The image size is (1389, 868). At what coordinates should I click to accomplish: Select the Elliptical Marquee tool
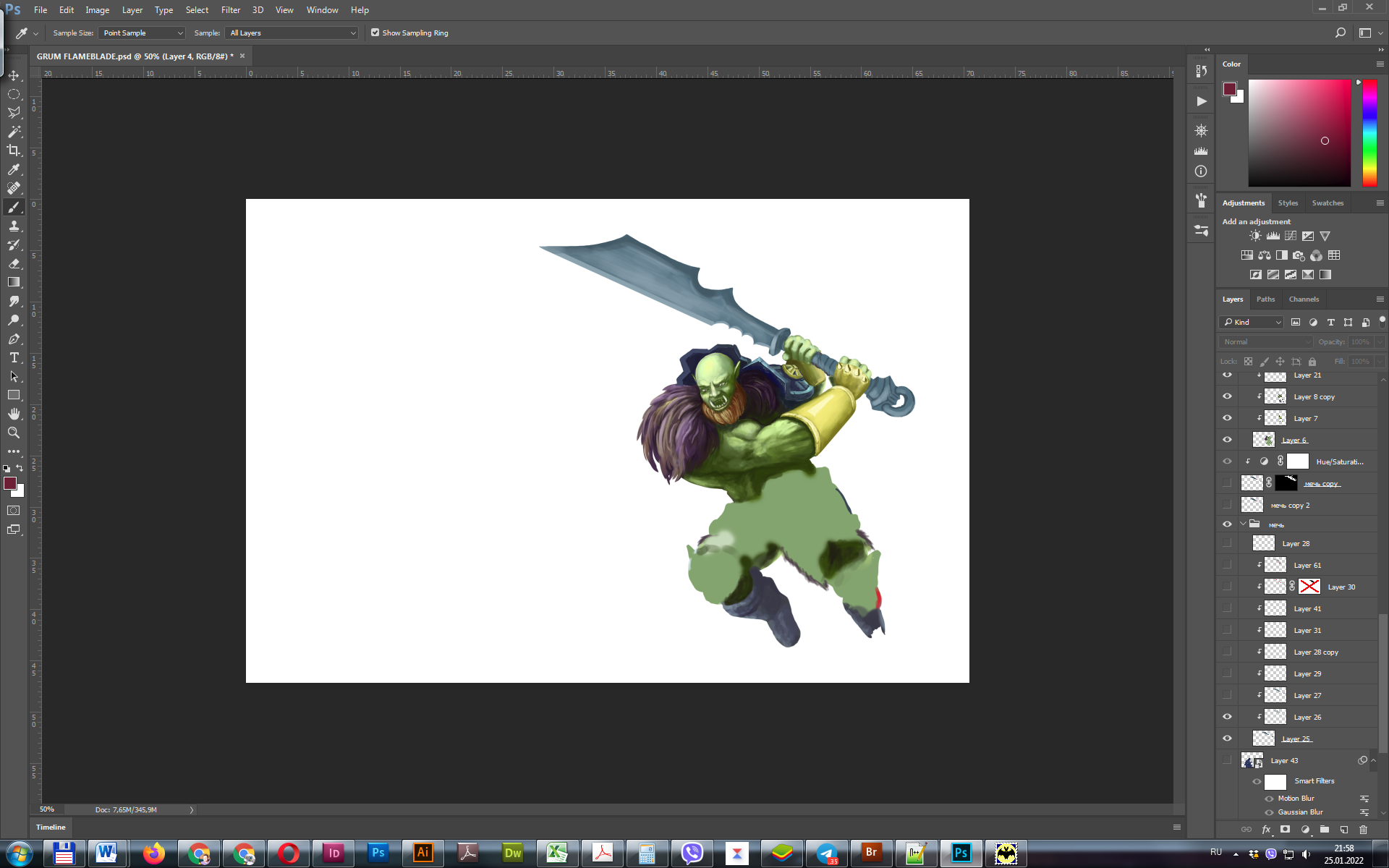[x=14, y=94]
